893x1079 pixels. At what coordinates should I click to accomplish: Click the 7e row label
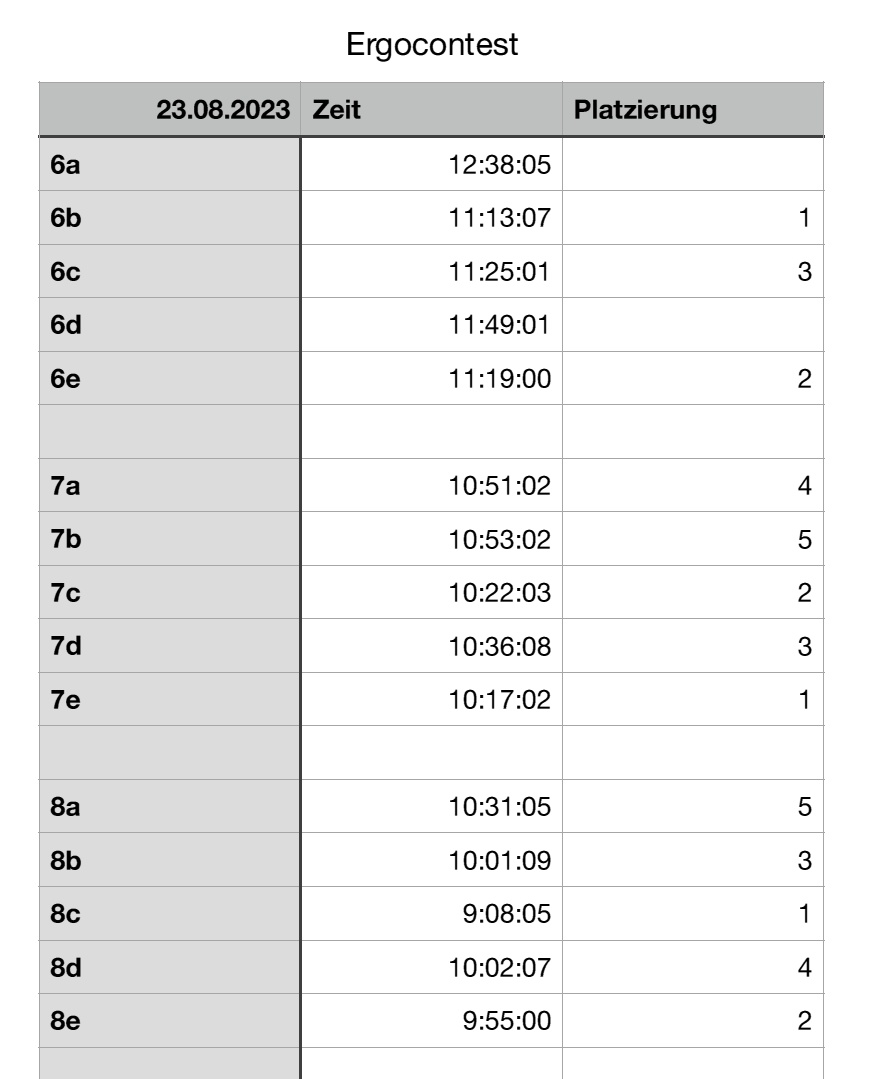point(66,700)
